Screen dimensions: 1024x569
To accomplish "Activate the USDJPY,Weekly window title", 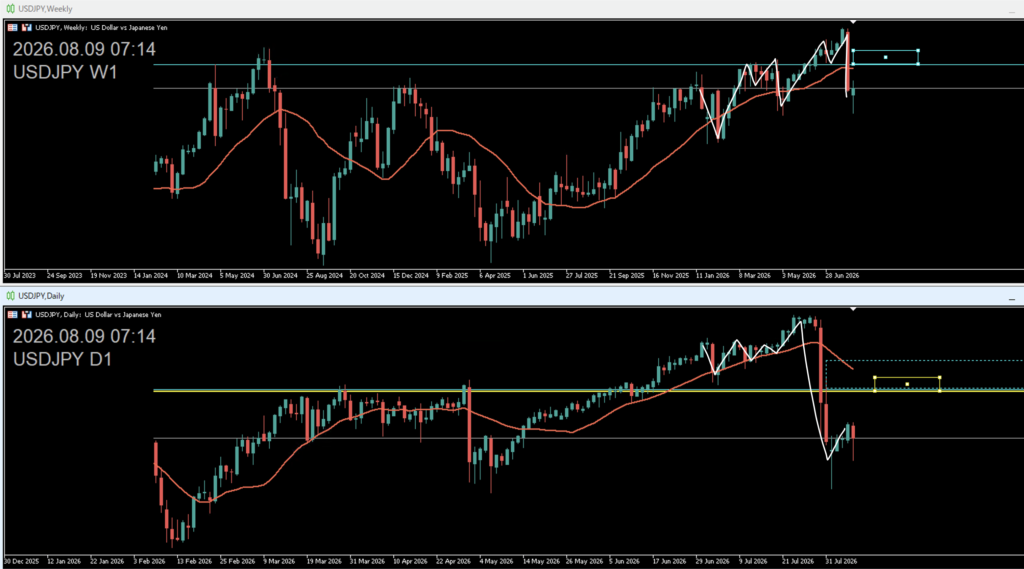I will pyautogui.click(x=46, y=8).
